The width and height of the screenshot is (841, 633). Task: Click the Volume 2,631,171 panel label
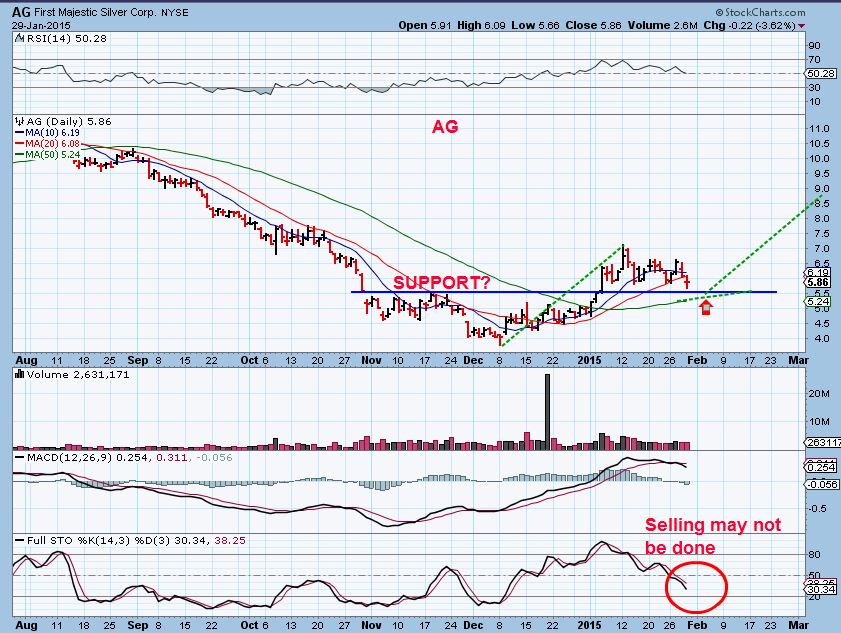(78, 374)
